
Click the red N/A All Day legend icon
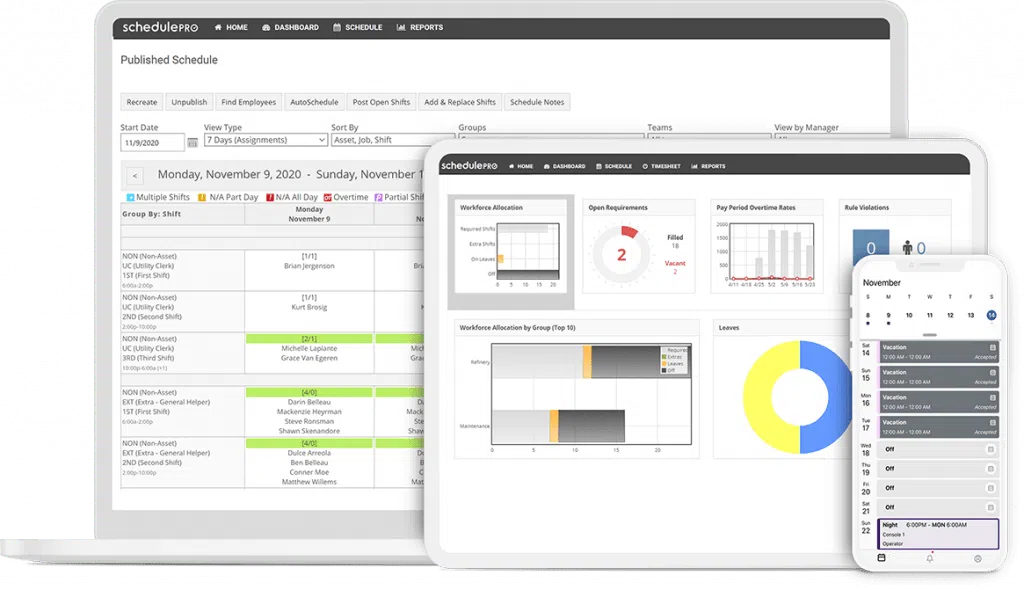point(270,198)
